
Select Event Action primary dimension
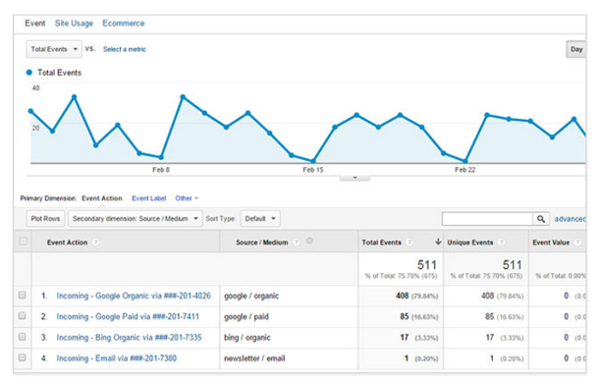click(102, 198)
